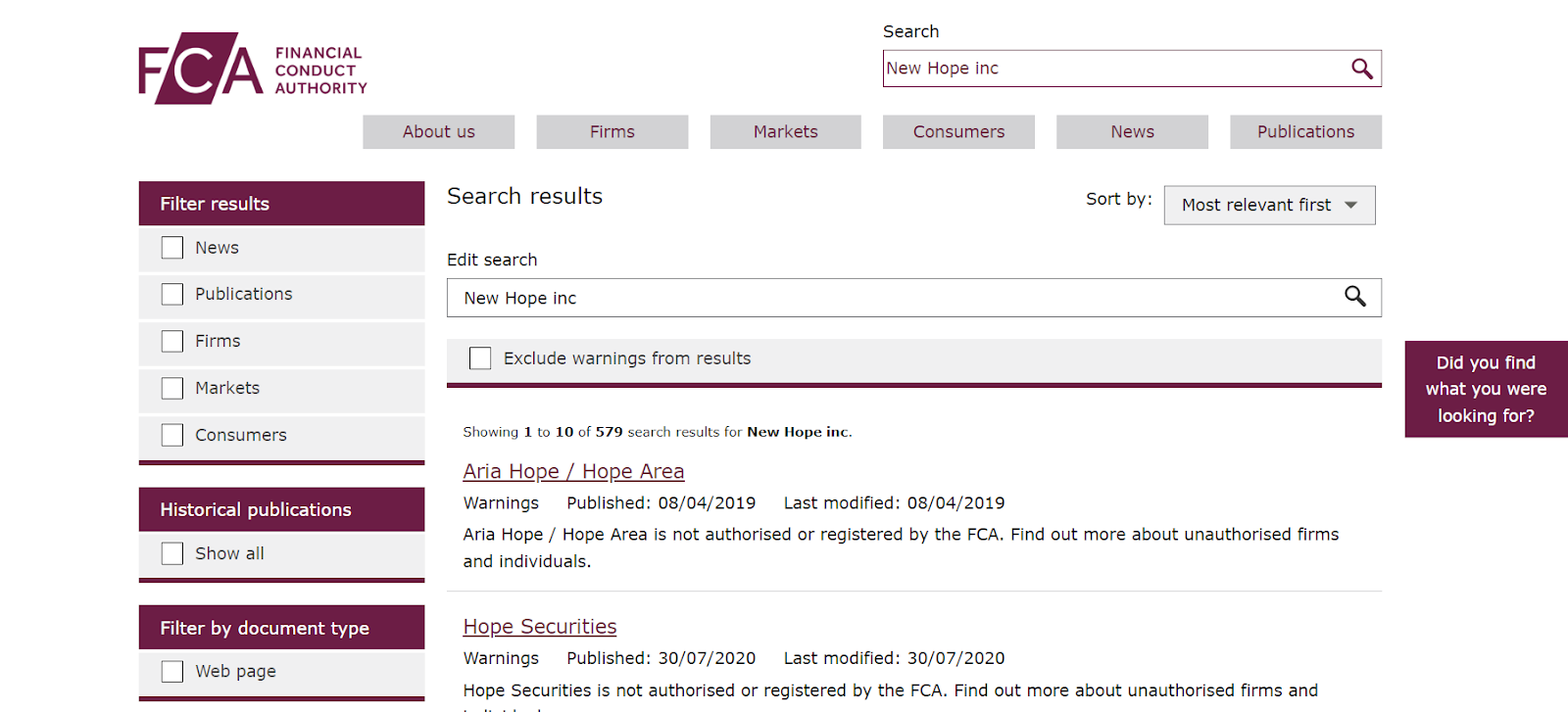Click the Edit search magnifier icon
This screenshot has height=712, width=1568.
coord(1354,297)
